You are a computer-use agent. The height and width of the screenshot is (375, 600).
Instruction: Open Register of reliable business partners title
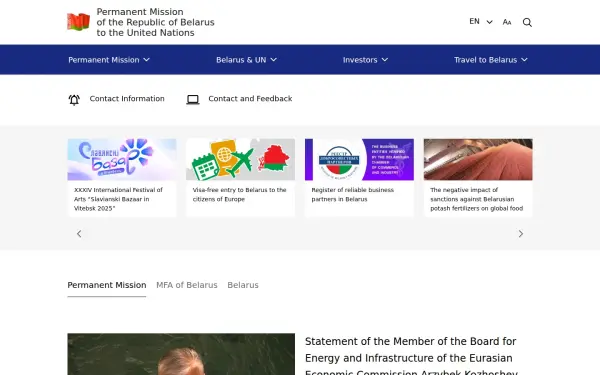[352, 194]
